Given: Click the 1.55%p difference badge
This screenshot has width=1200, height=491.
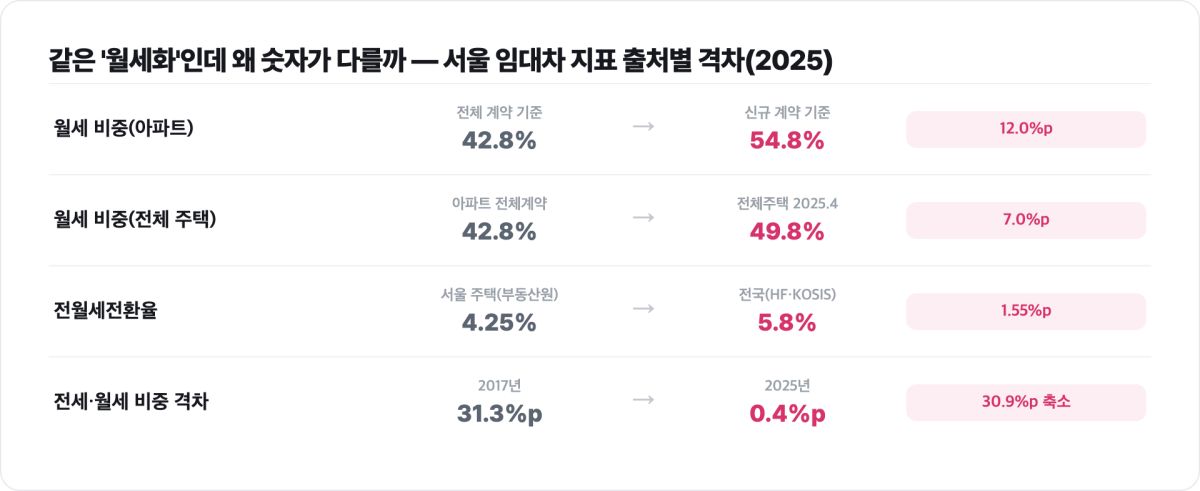Looking at the screenshot, I should pos(1026,311).
